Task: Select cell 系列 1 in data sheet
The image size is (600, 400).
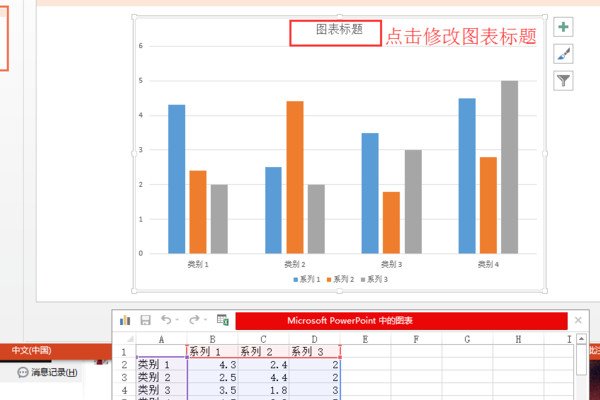Action: (212, 351)
